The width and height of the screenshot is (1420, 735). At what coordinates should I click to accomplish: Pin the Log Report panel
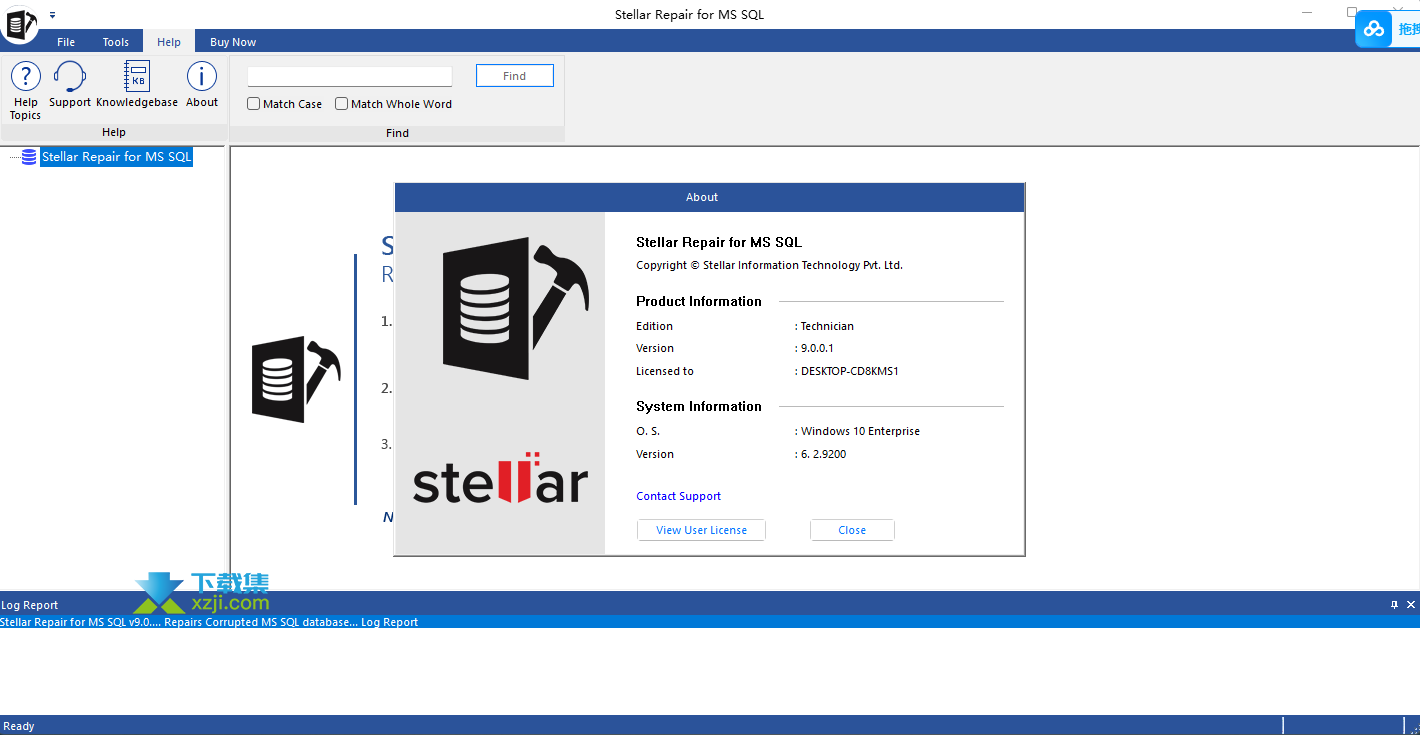click(x=1394, y=605)
